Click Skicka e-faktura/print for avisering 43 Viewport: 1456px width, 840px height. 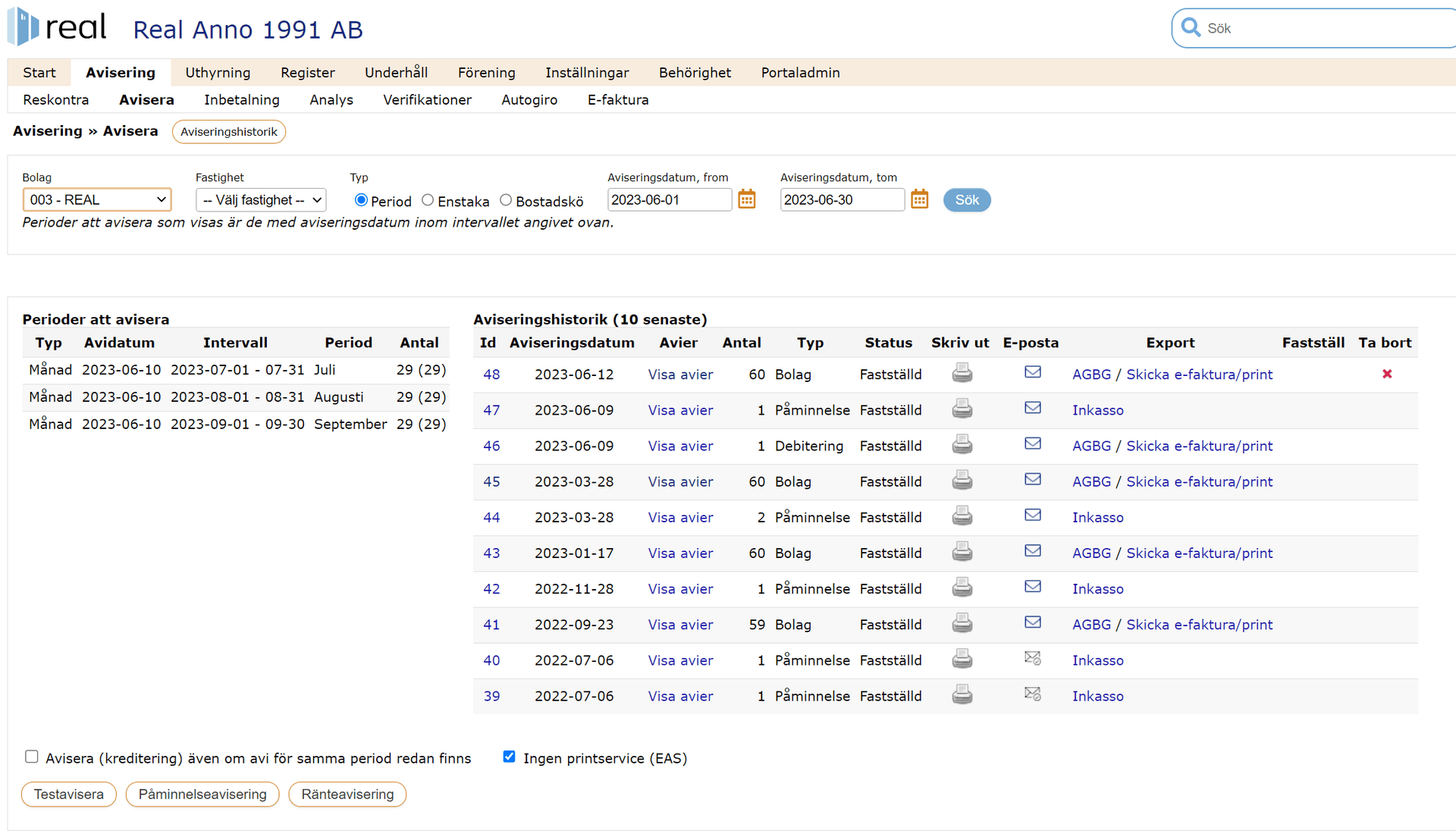tap(1199, 553)
